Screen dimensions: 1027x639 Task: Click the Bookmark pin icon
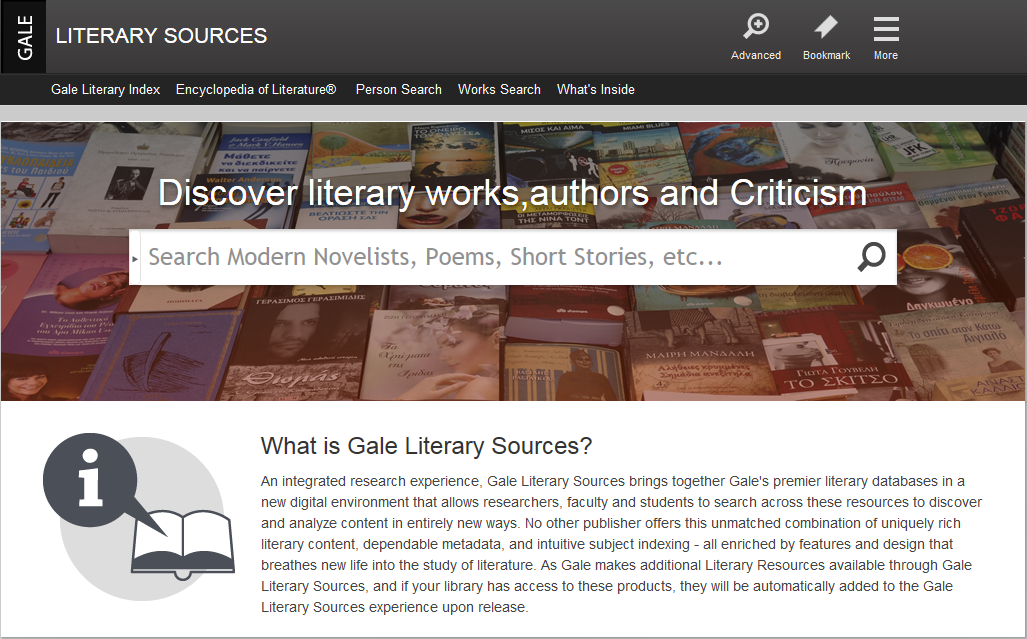826,27
